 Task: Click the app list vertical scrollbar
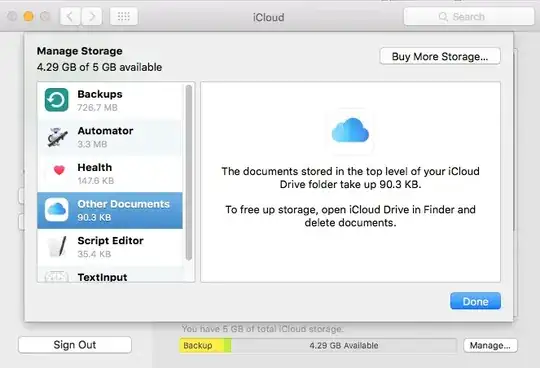(188, 172)
